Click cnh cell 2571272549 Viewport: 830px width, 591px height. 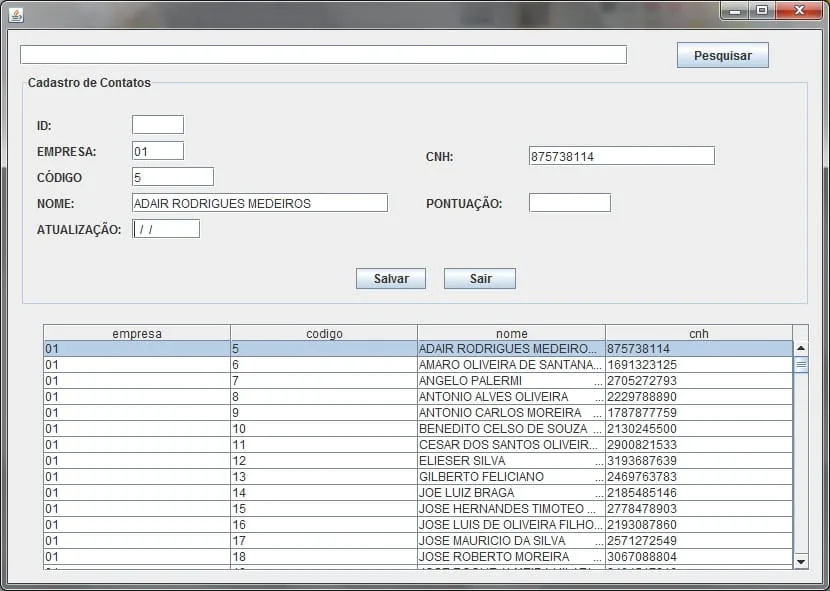pyautogui.click(x=699, y=540)
